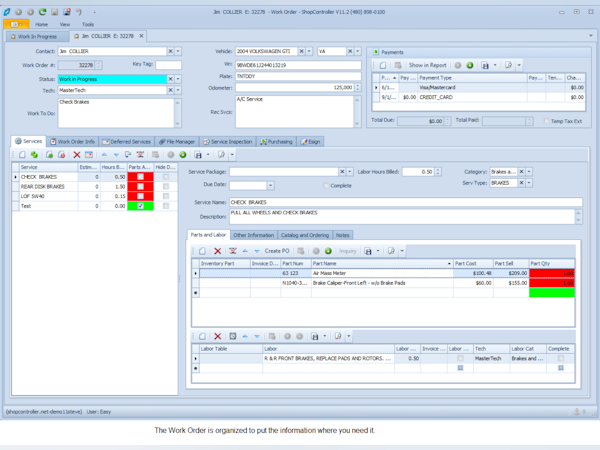Click green refresh icon in quick access toolbar
Screen dimensions: 600x450
click(42, 12)
